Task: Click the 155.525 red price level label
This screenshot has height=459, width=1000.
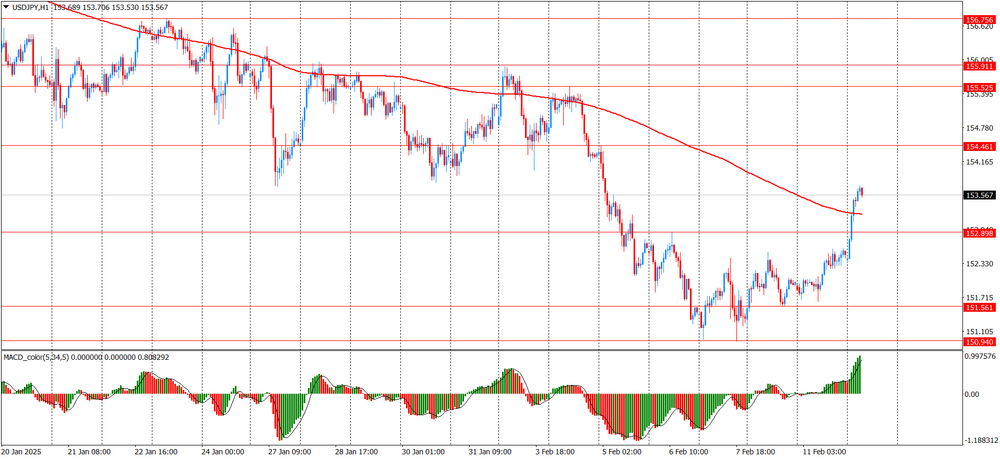Action: pyautogui.click(x=980, y=87)
